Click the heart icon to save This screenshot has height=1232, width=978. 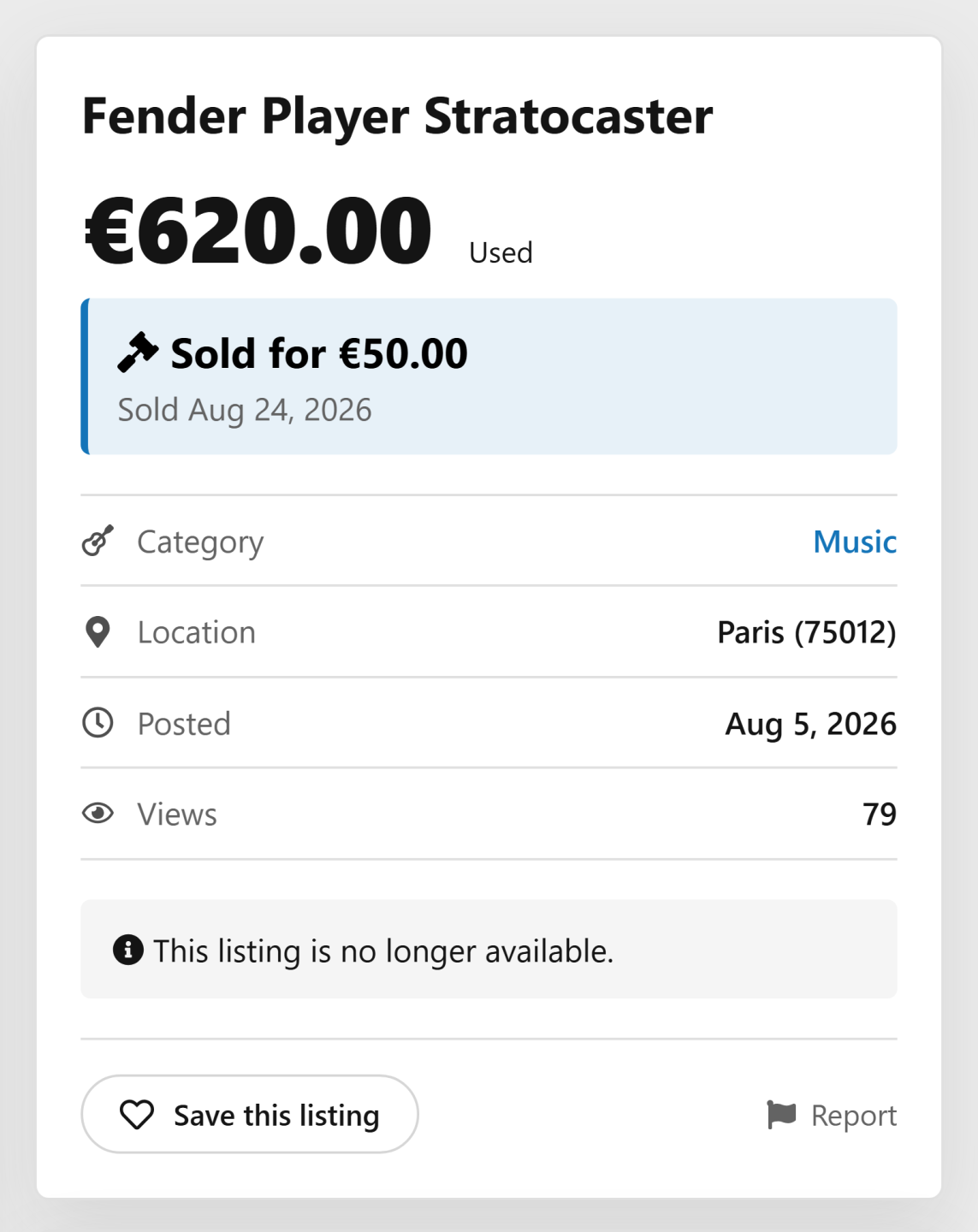137,1115
